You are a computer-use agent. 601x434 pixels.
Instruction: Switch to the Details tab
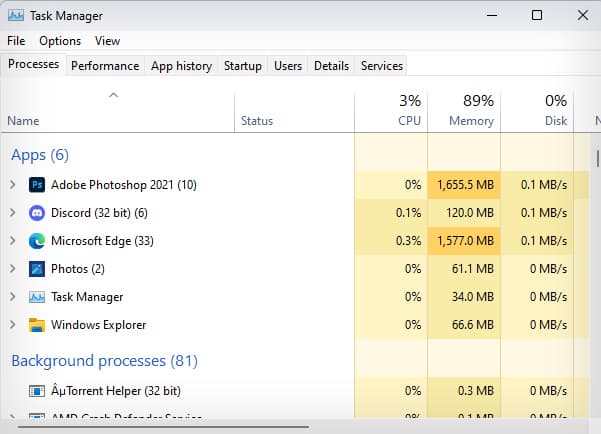pos(331,66)
